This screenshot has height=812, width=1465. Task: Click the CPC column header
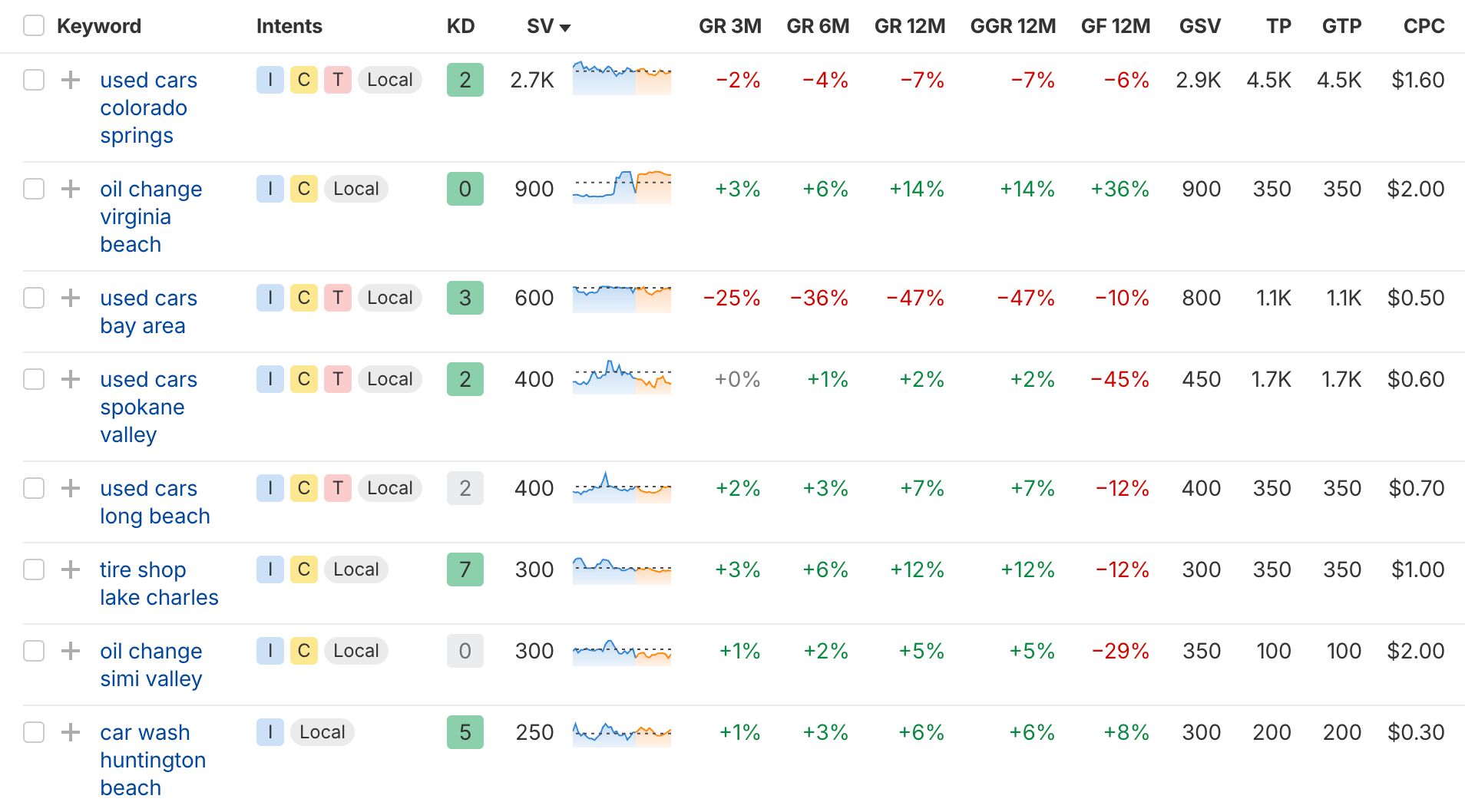click(1424, 26)
